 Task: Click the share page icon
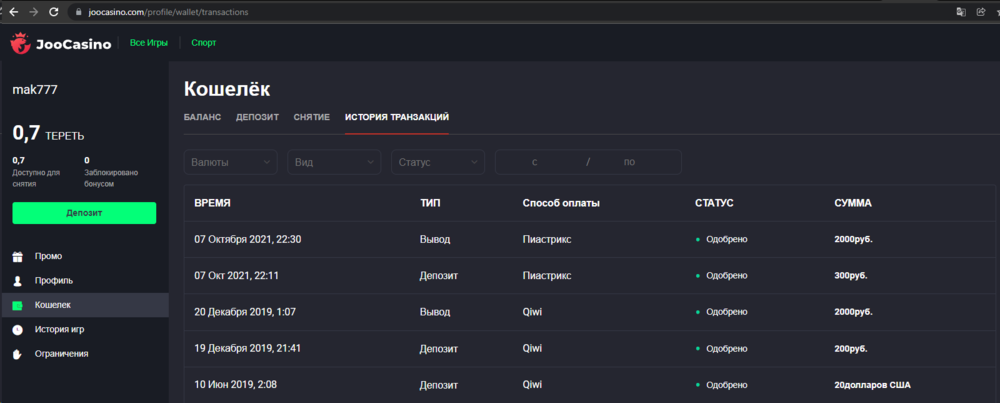981,12
